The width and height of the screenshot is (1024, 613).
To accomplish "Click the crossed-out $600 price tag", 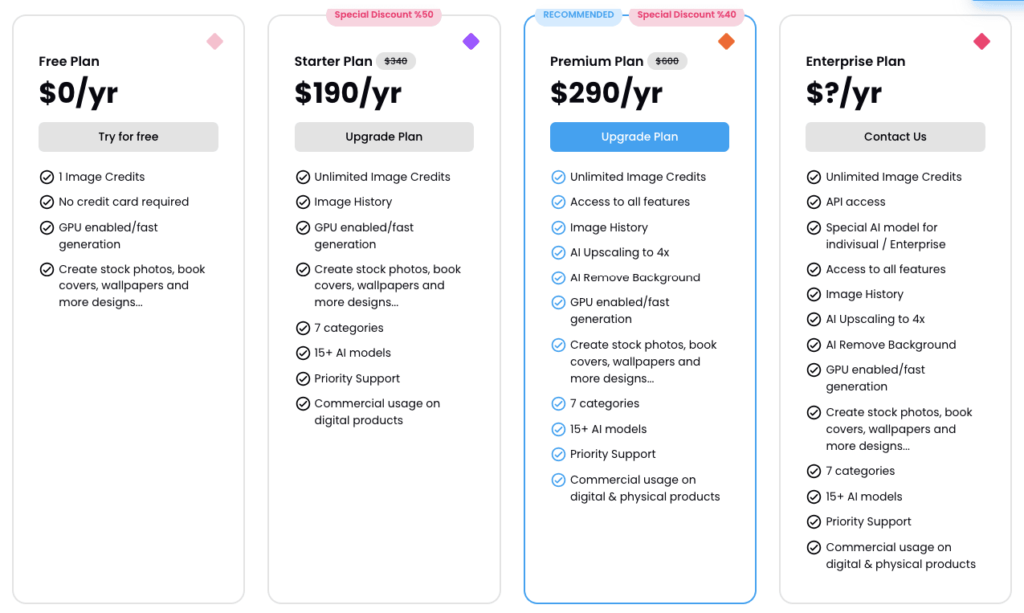I will tap(667, 61).
